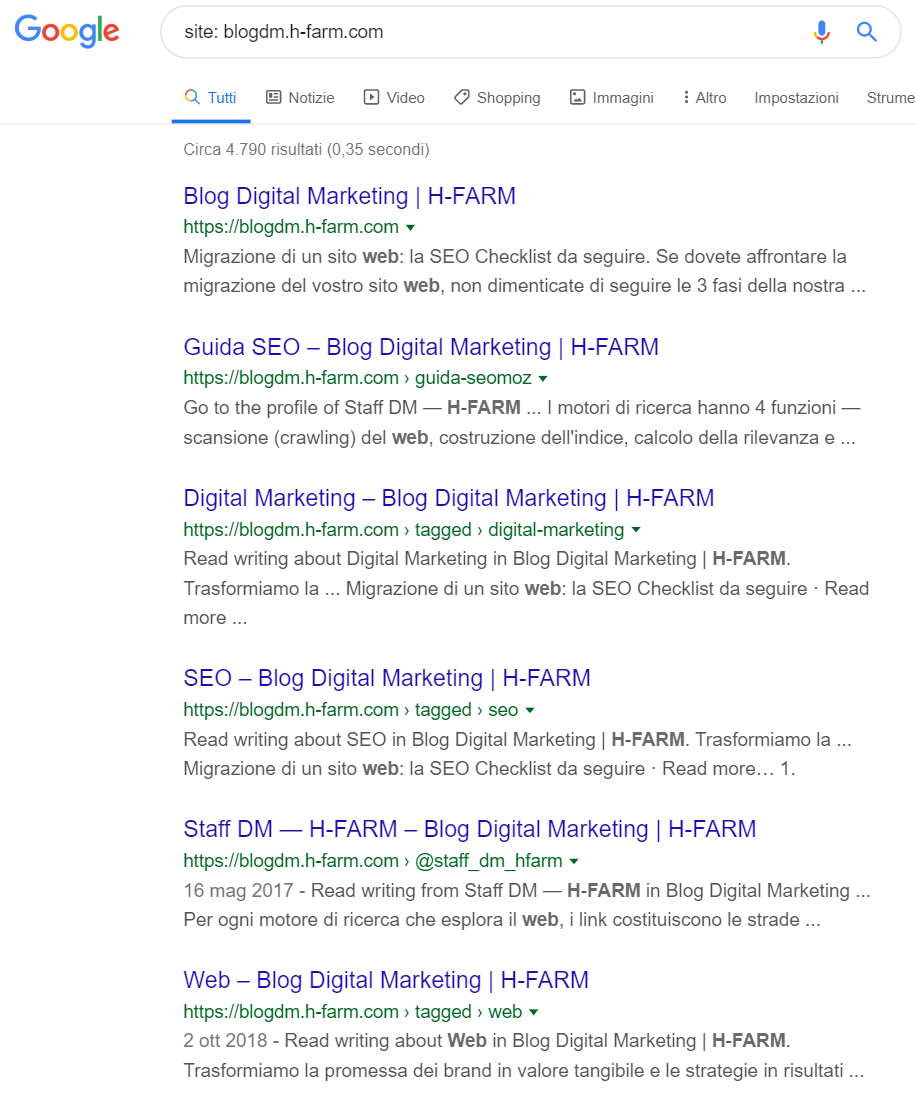Click snippet starting 'Migrazione di un sito web'
Viewport: 916px width, 1105px height.
[x=524, y=271]
